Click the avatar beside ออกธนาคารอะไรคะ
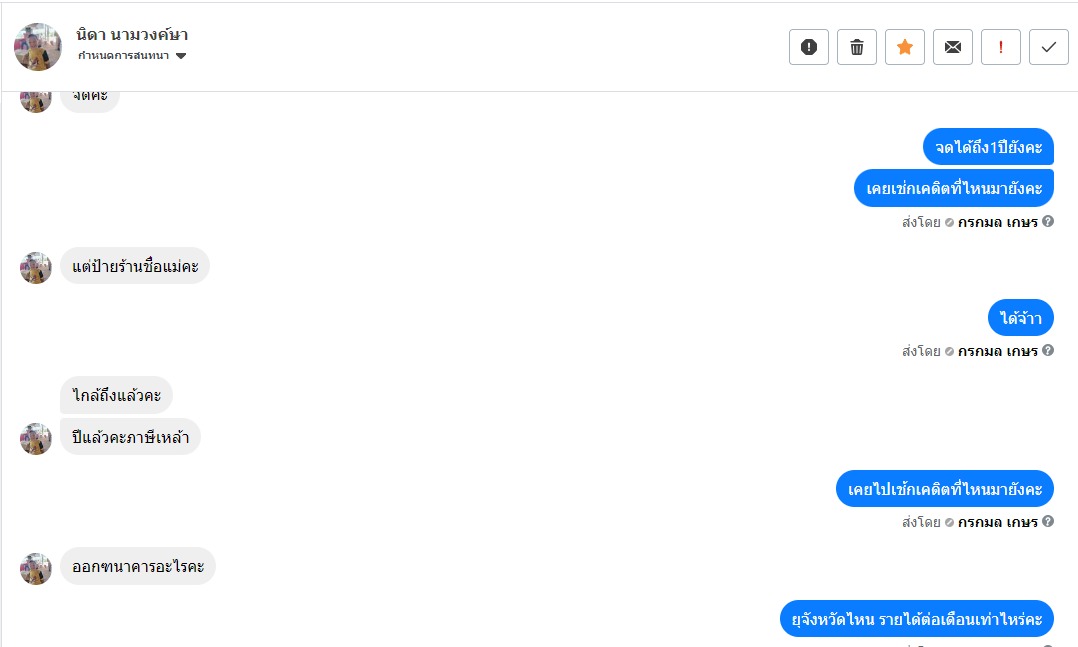Screen dimensions: 1078x647 36,569
